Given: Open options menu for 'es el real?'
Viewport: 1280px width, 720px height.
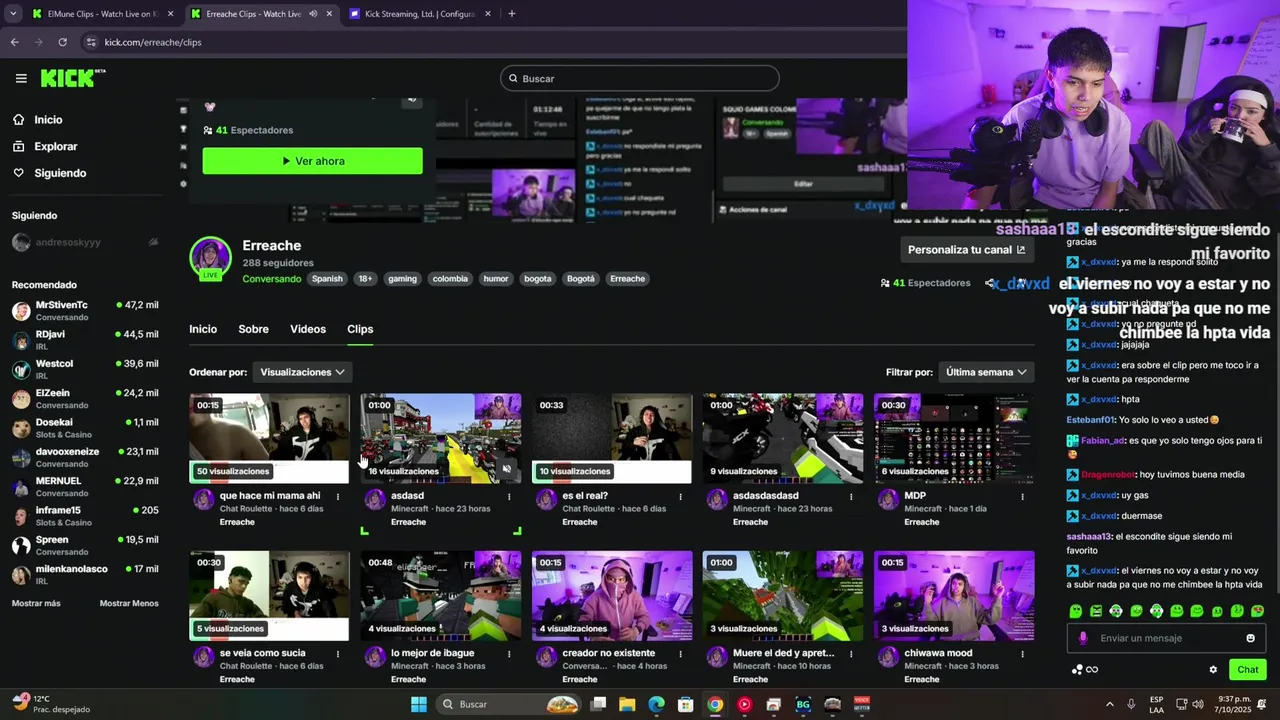Looking at the screenshot, I should click(680, 496).
